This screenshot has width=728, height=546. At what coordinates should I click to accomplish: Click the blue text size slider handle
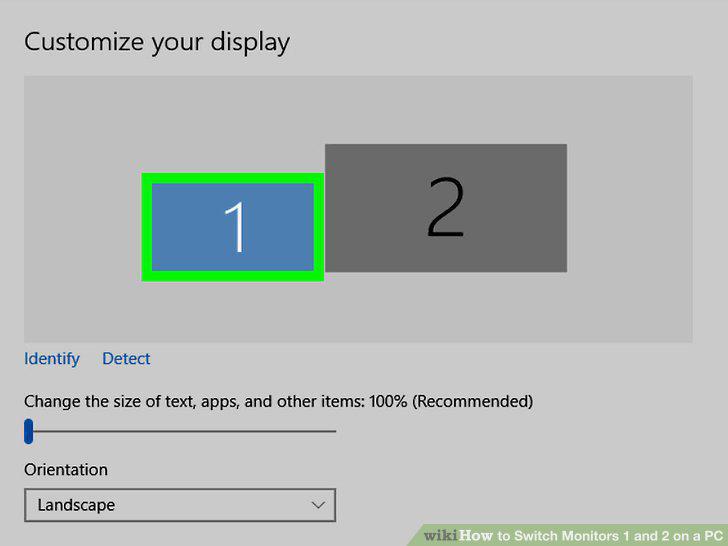pyautogui.click(x=29, y=431)
